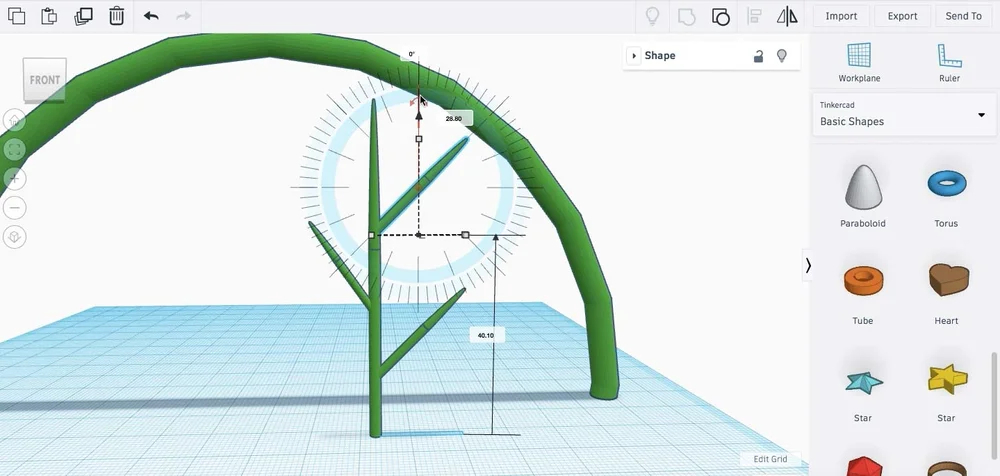Collapse the shapes sidebar chevron
1000x476 pixels.
click(808, 265)
